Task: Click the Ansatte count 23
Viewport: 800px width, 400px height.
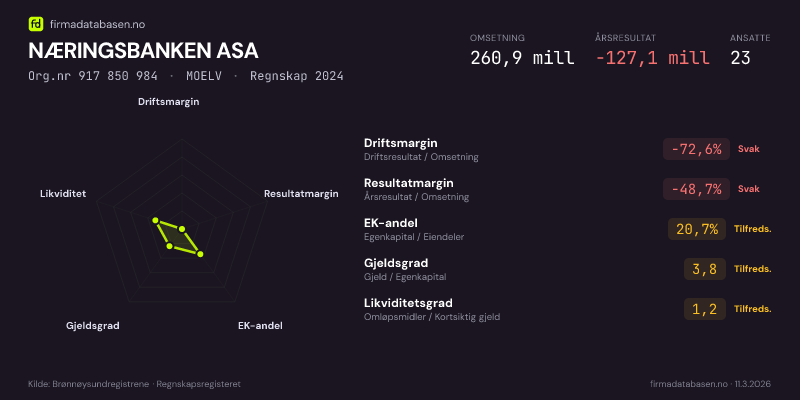Action: point(740,57)
